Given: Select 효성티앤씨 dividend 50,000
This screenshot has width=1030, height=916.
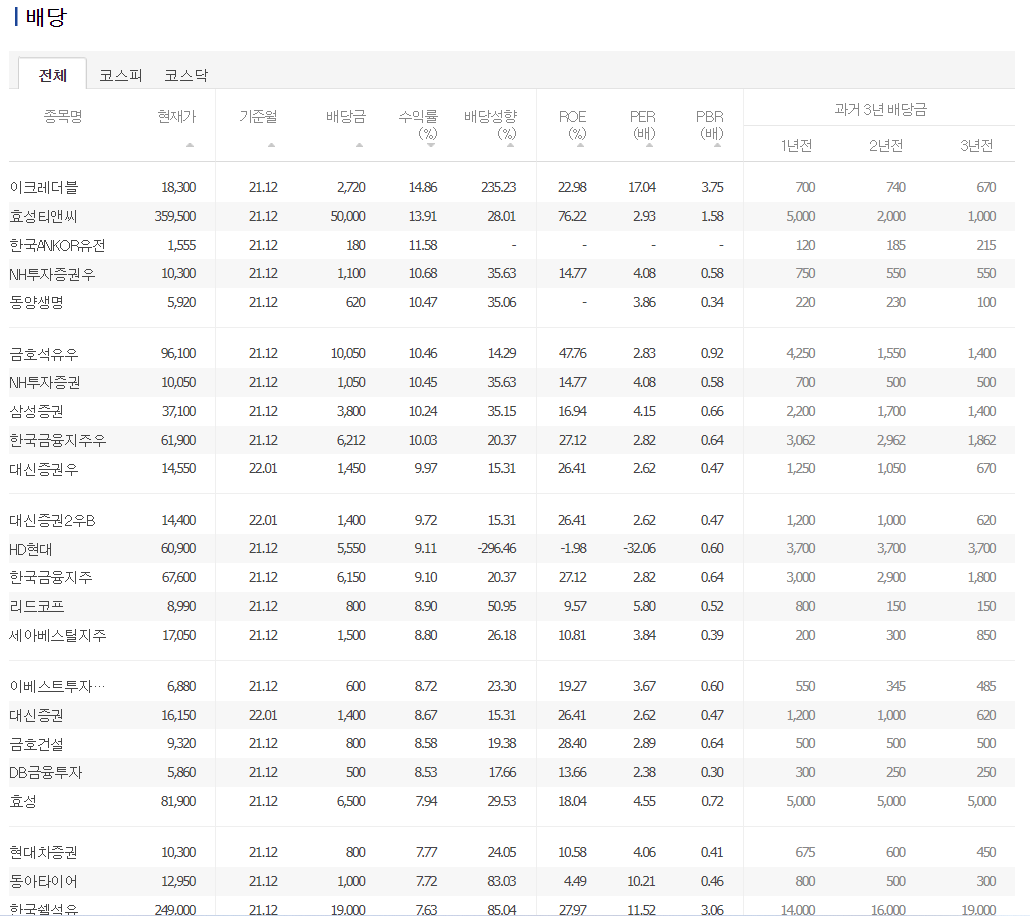Looking at the screenshot, I should click(348, 216).
